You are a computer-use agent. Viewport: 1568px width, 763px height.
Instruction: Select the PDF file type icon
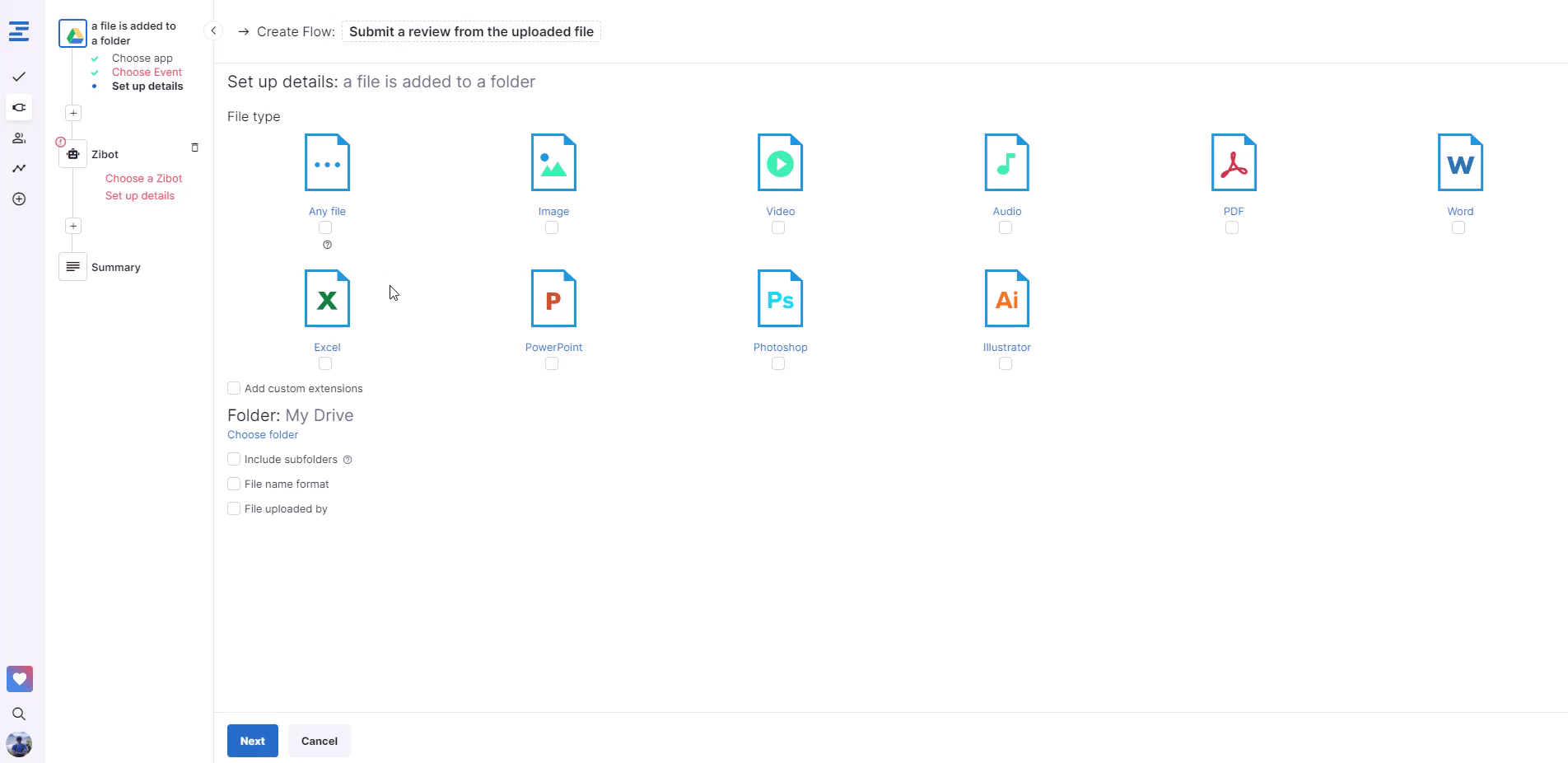1233,163
